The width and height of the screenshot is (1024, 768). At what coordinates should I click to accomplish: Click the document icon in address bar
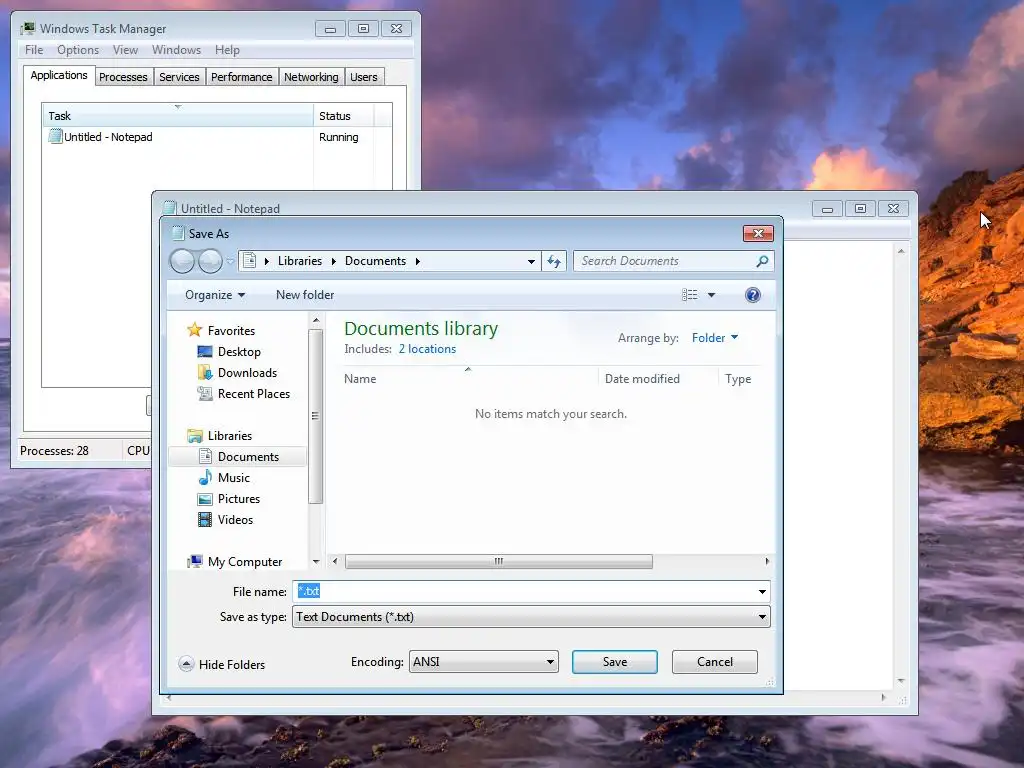(249, 261)
